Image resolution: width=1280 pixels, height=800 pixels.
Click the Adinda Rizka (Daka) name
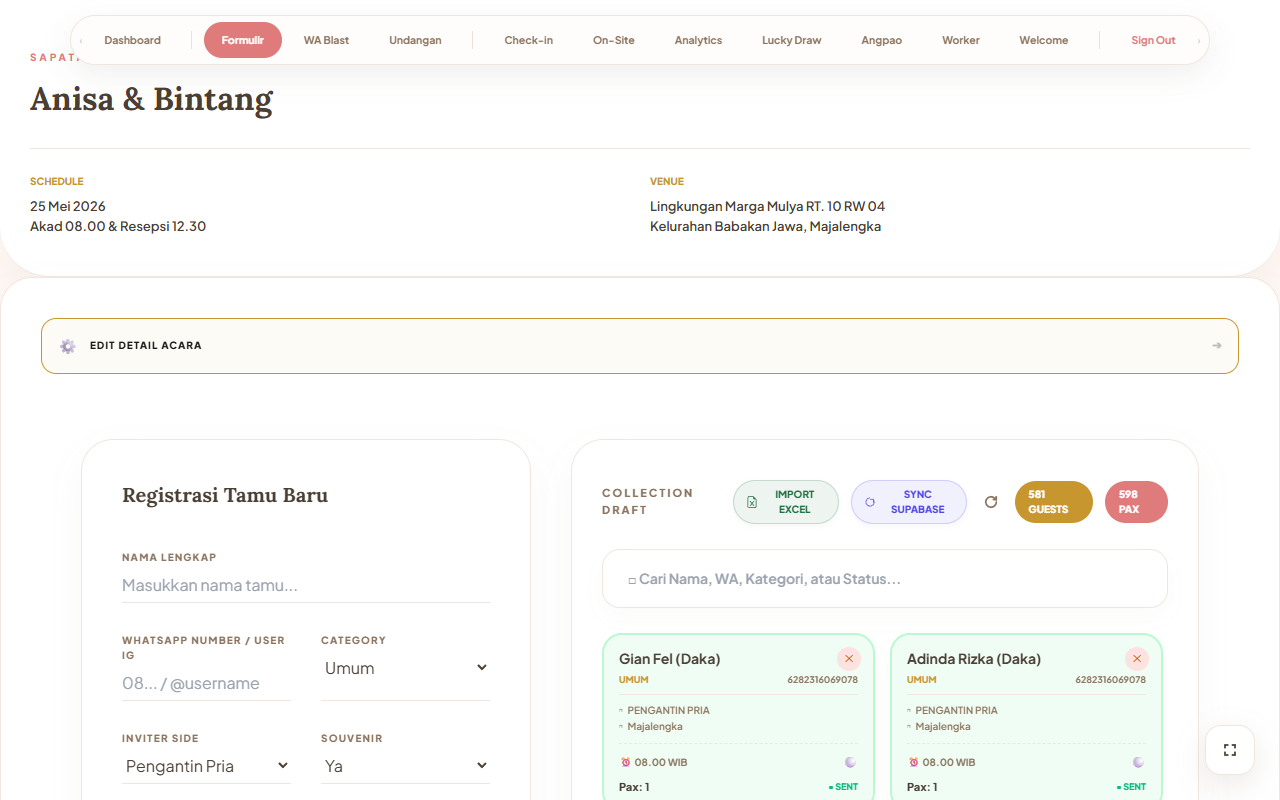click(974, 659)
